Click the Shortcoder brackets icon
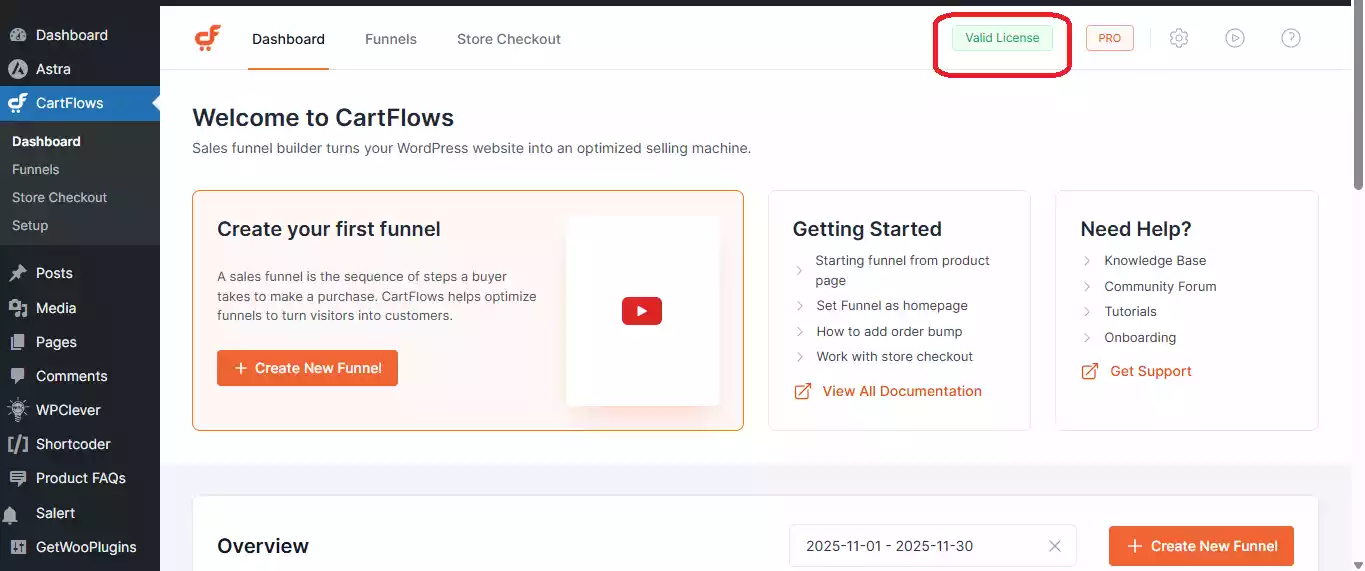This screenshot has height=571, width=1365. 17,444
